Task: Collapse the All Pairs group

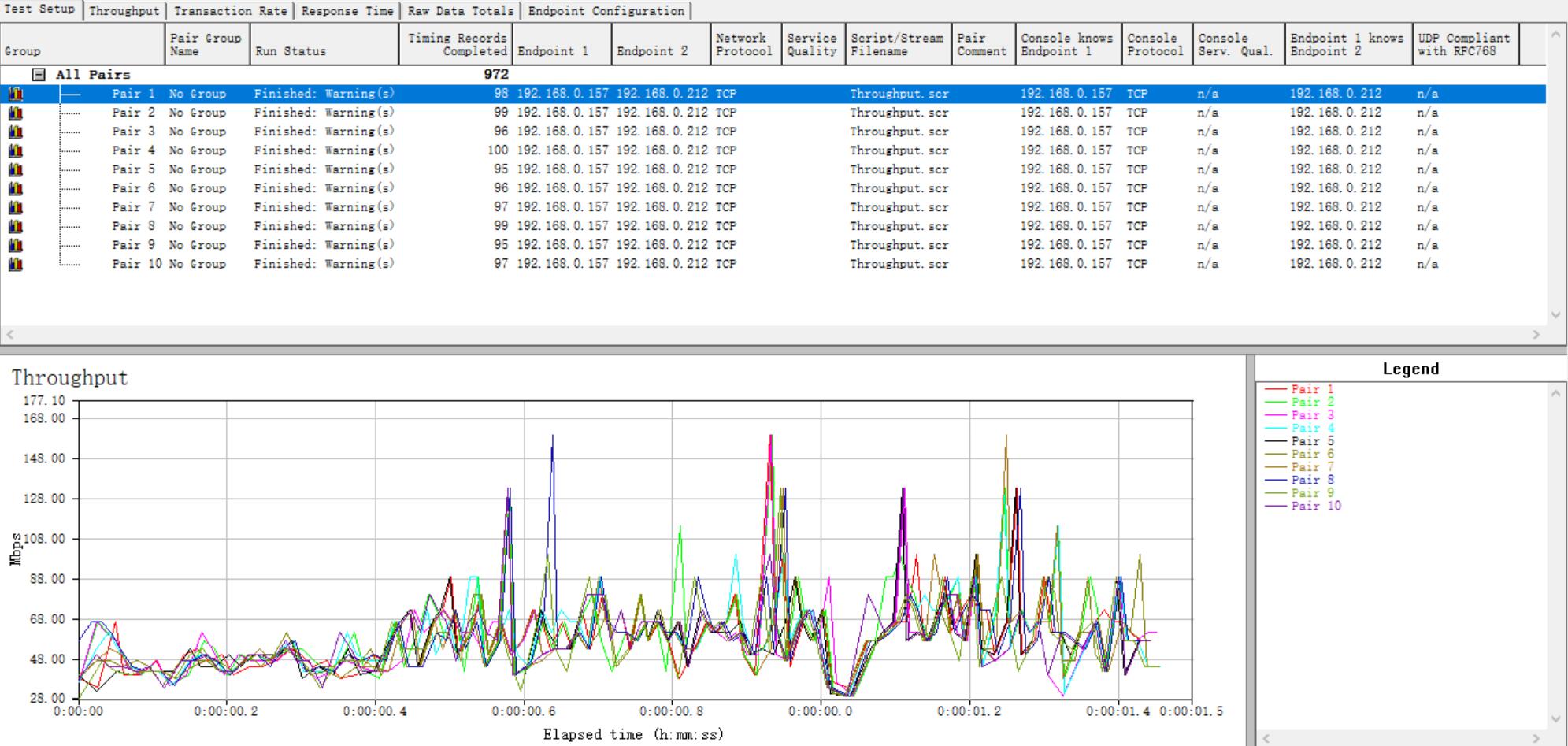Action: (38, 75)
